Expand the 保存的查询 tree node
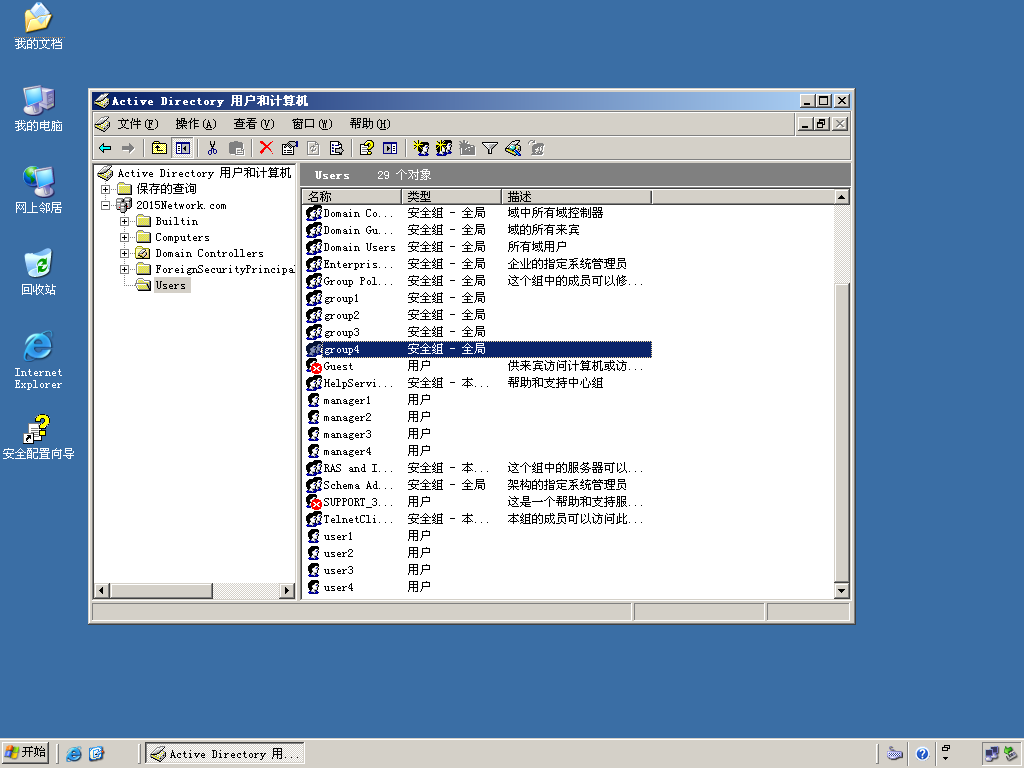This screenshot has height=768, width=1024. pyautogui.click(x=105, y=189)
